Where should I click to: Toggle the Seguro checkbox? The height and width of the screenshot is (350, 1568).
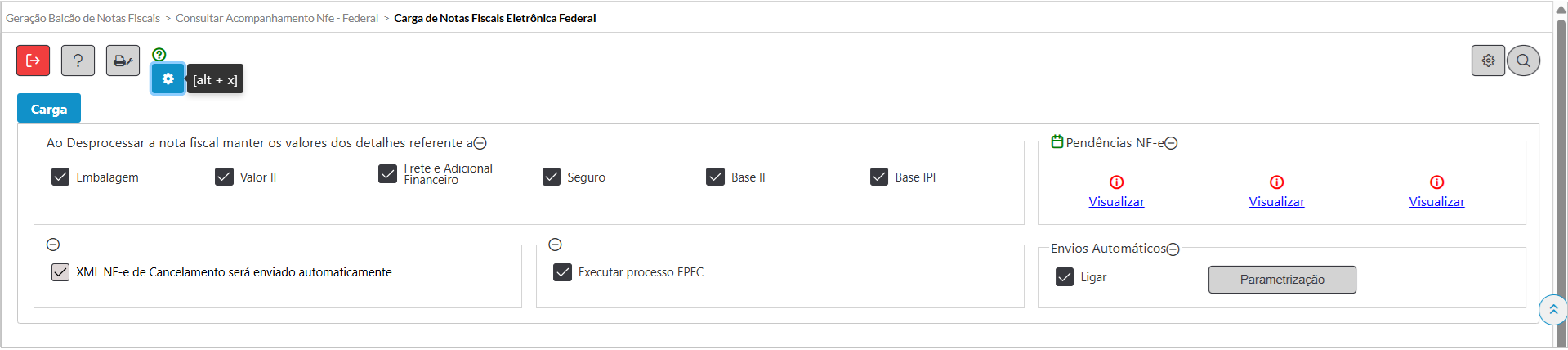(552, 177)
